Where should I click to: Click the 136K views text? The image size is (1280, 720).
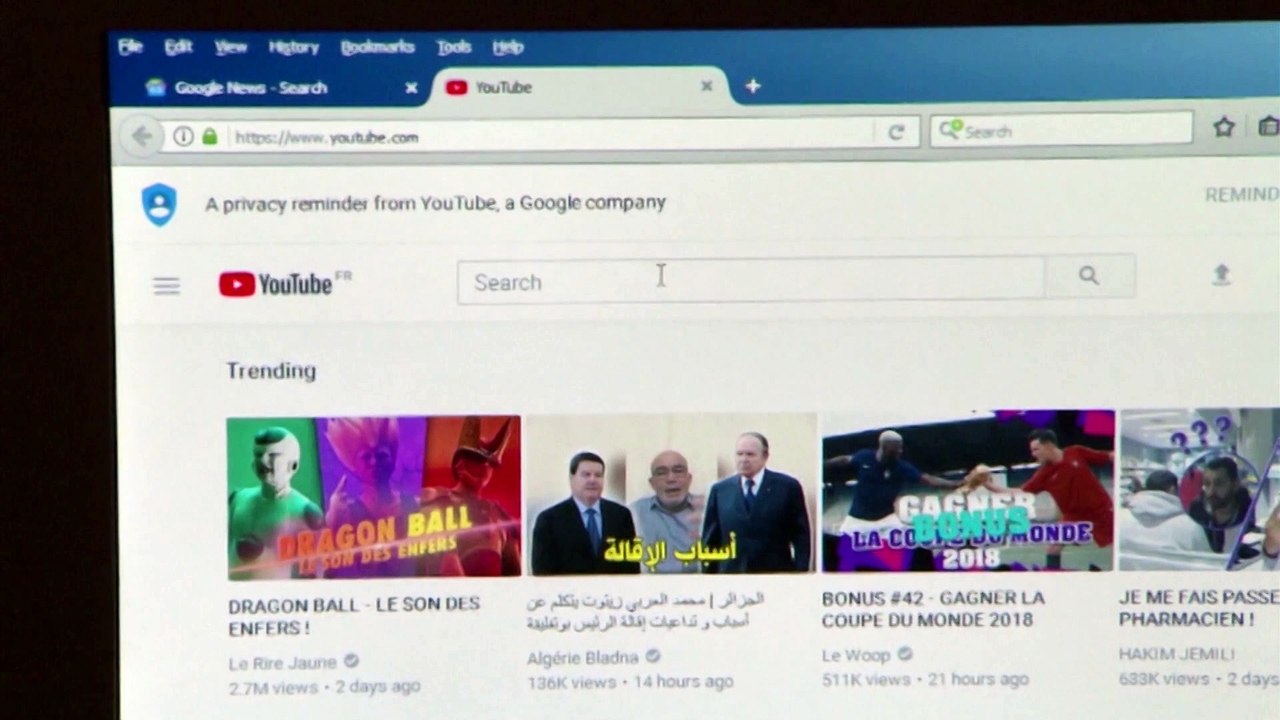[572, 682]
